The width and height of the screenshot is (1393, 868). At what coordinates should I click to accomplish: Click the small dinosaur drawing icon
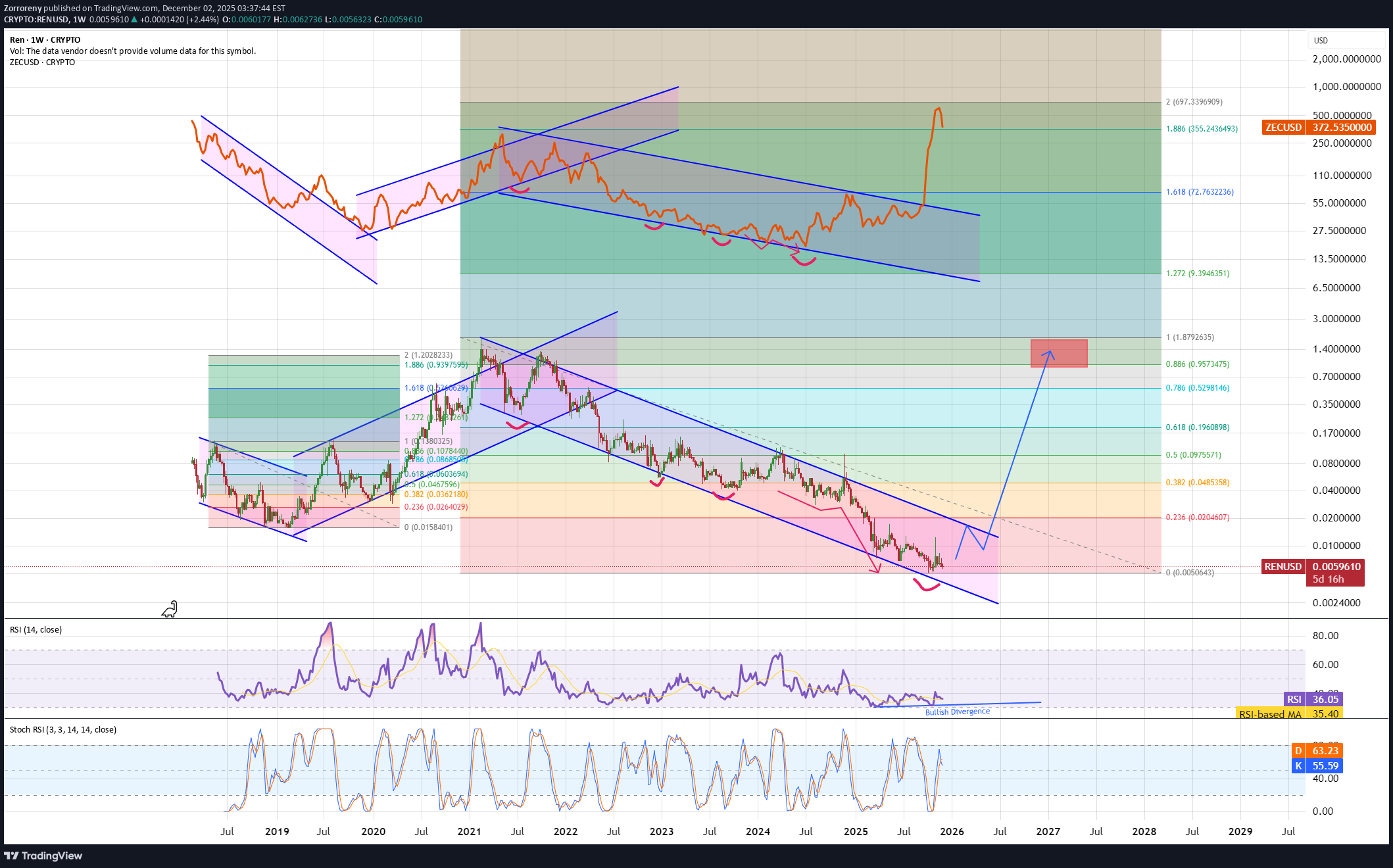(x=170, y=610)
